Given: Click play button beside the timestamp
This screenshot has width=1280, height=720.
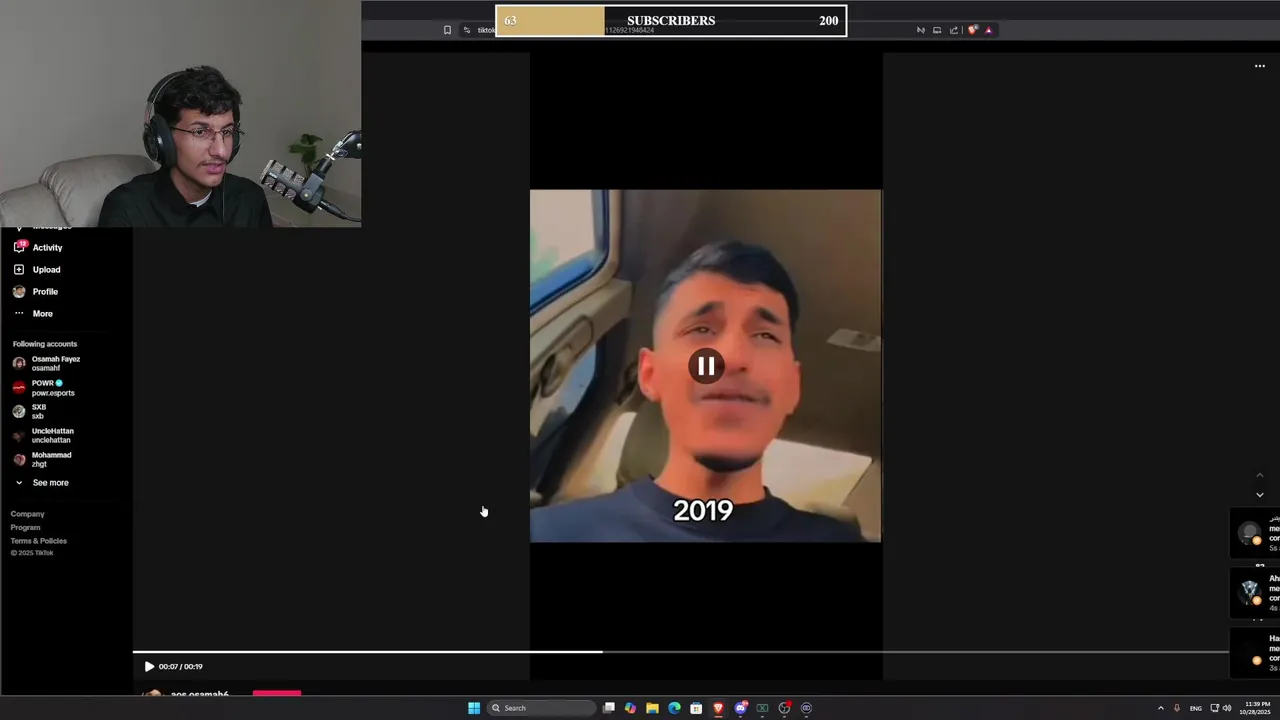Looking at the screenshot, I should coord(149,667).
